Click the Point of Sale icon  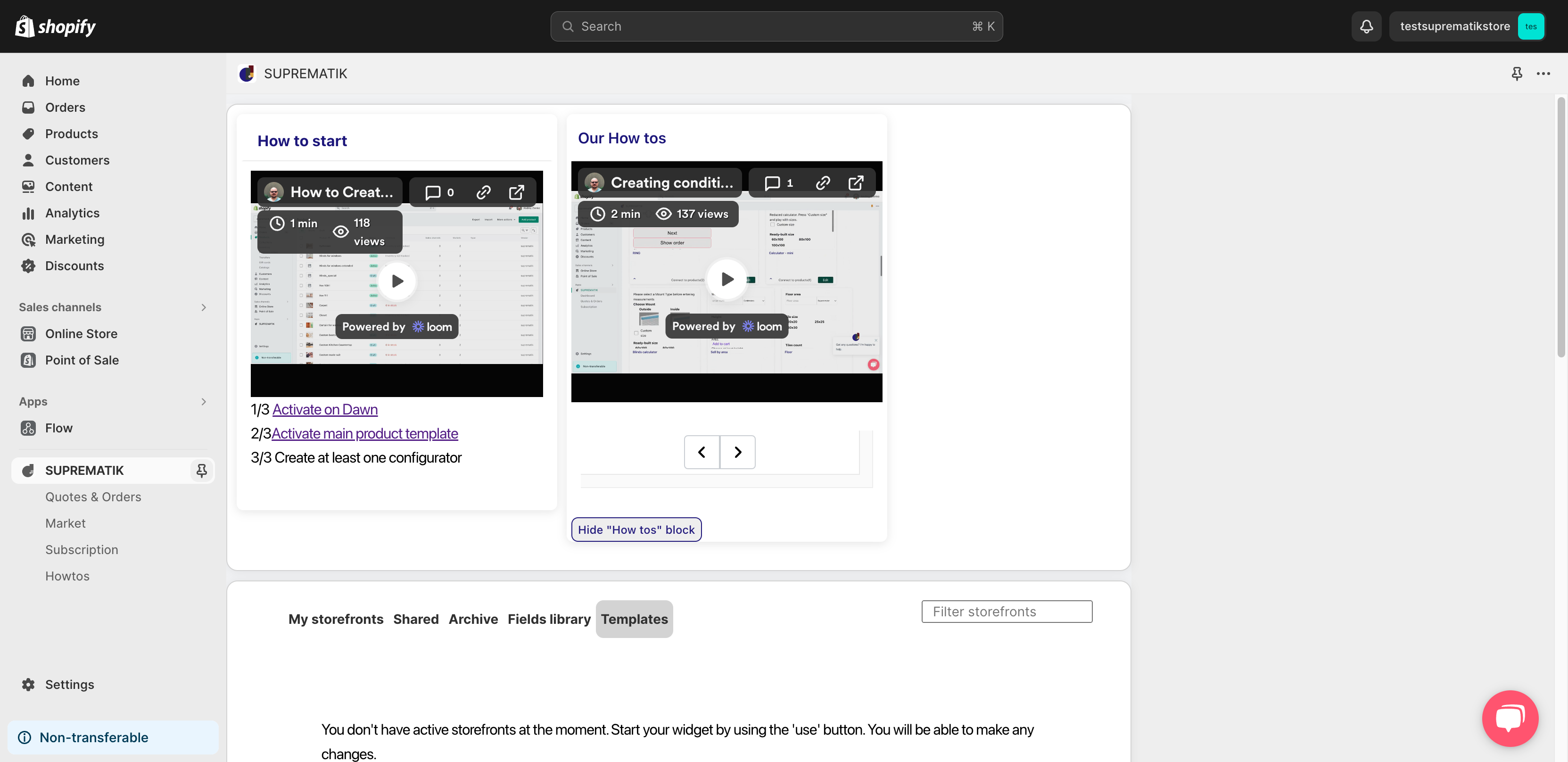(x=28, y=360)
